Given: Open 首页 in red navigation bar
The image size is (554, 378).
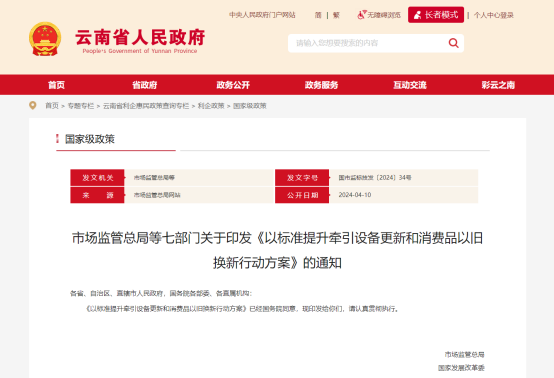Looking at the screenshot, I should click(57, 85).
